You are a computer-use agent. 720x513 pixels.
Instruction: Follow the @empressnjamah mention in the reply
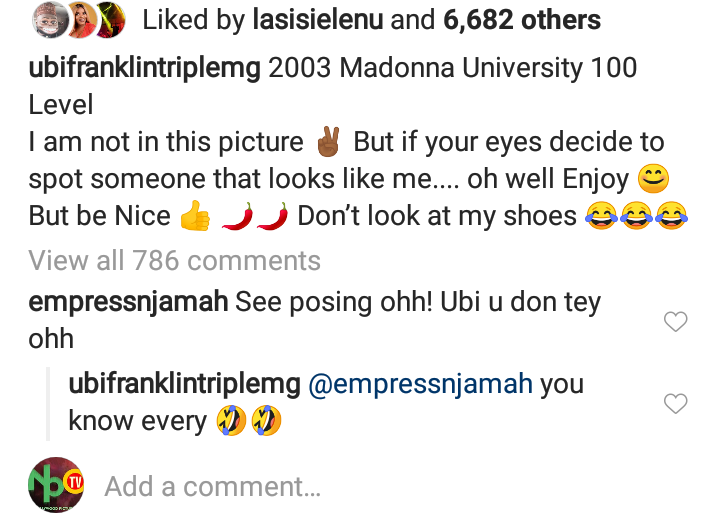point(420,385)
